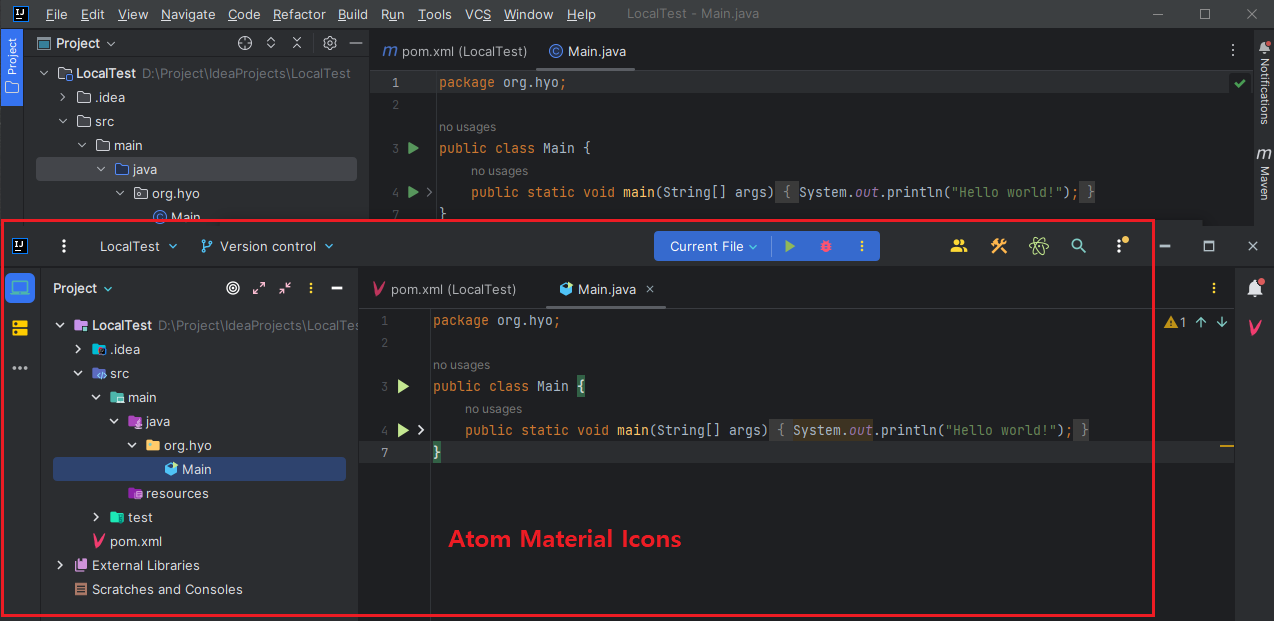Open the VCS menu

click(478, 14)
